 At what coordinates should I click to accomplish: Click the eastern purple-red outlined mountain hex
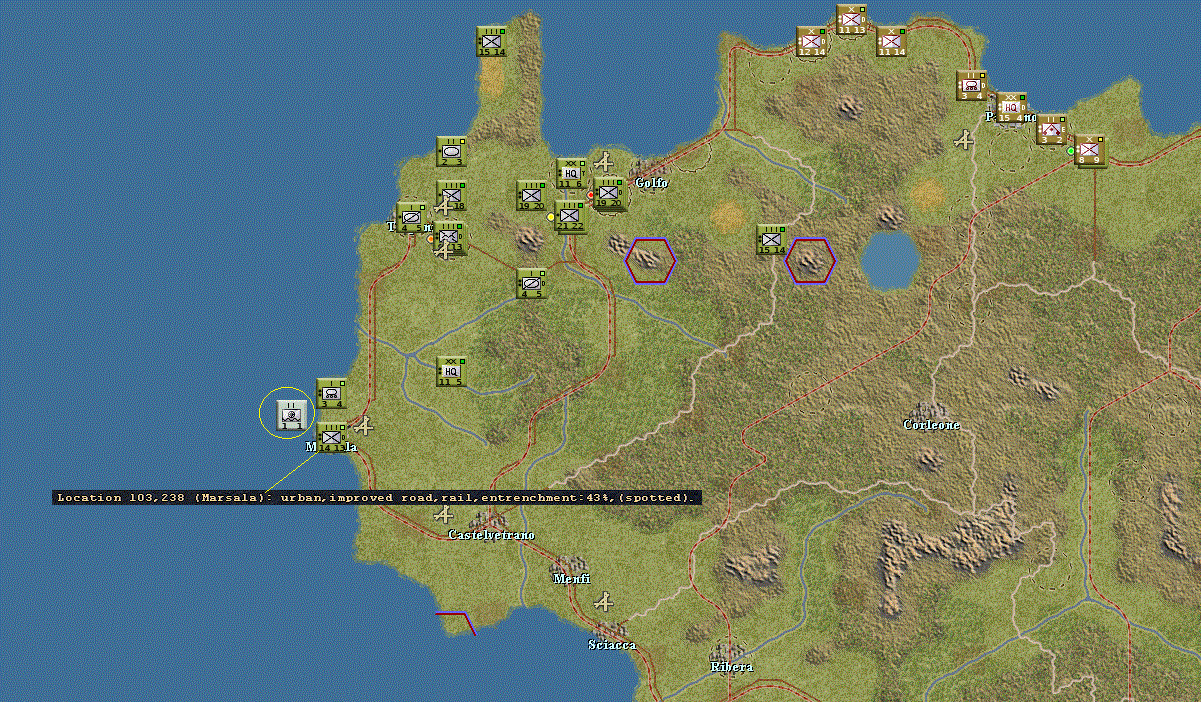coord(811,261)
